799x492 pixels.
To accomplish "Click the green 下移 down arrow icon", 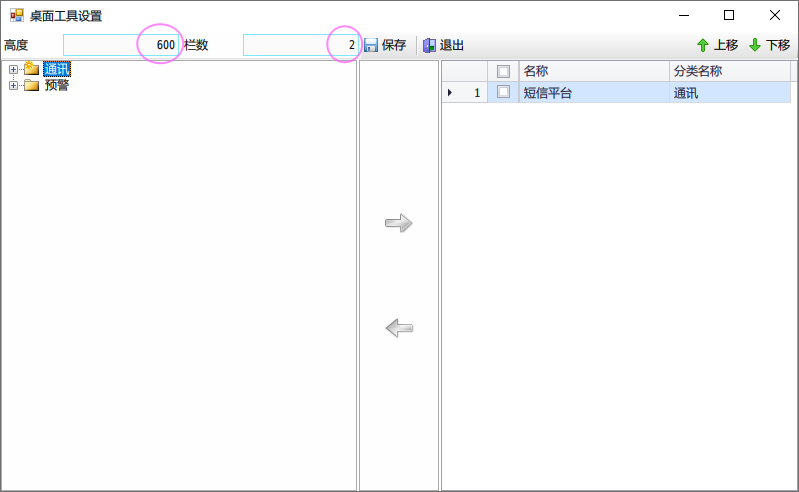I will pos(755,45).
